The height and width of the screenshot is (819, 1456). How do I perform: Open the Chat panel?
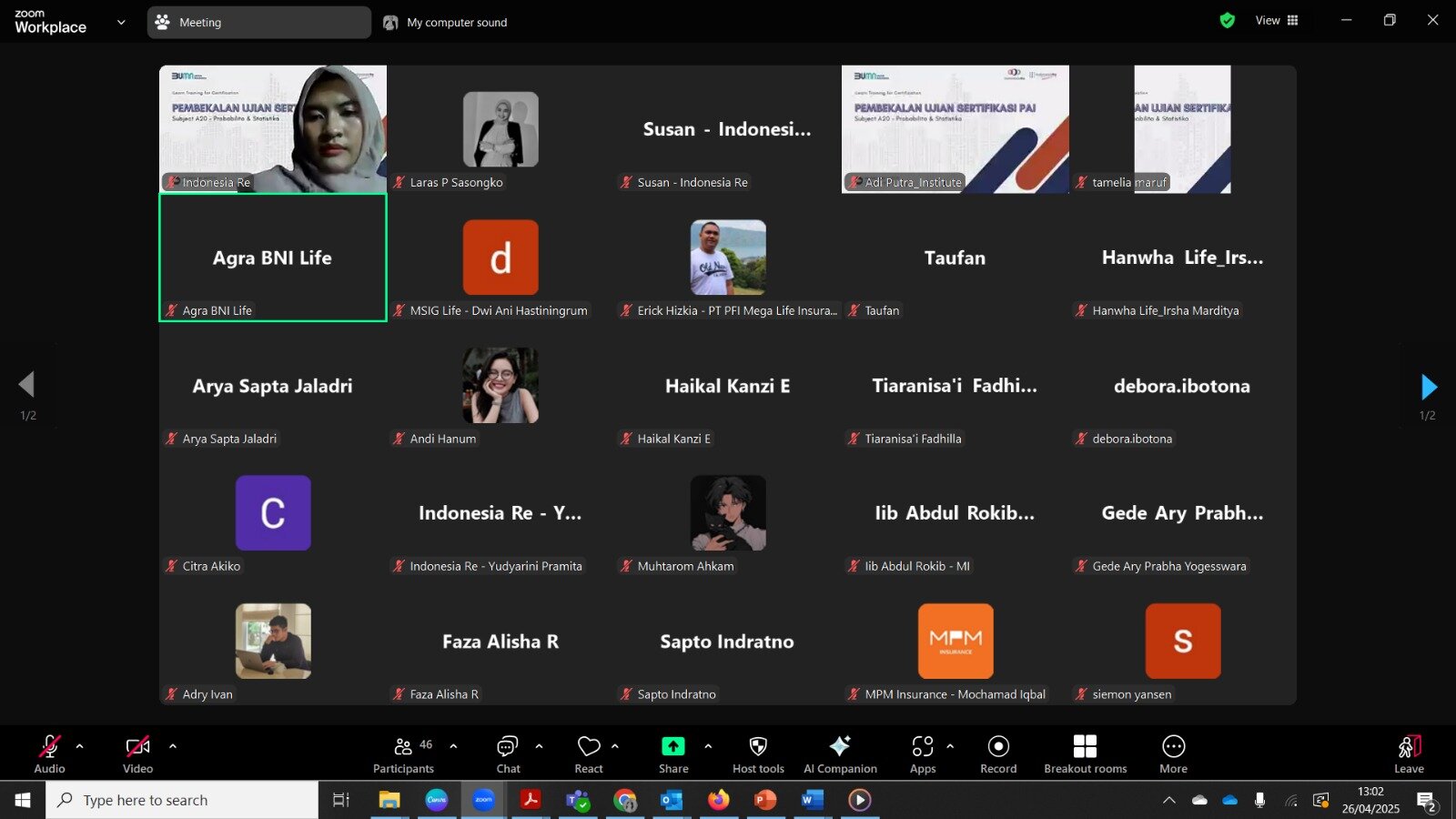[x=508, y=754]
